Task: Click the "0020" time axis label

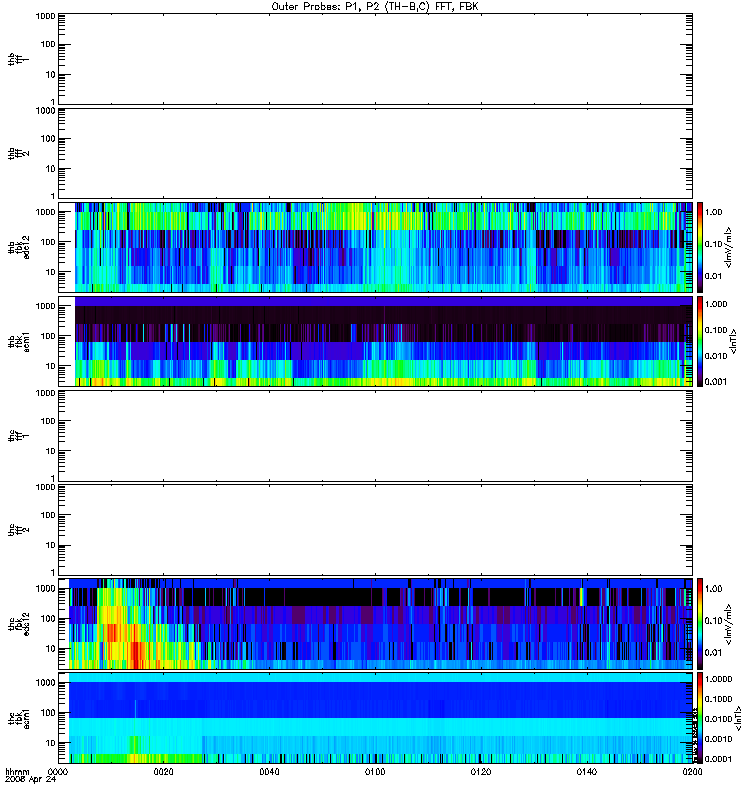Action: click(163, 772)
